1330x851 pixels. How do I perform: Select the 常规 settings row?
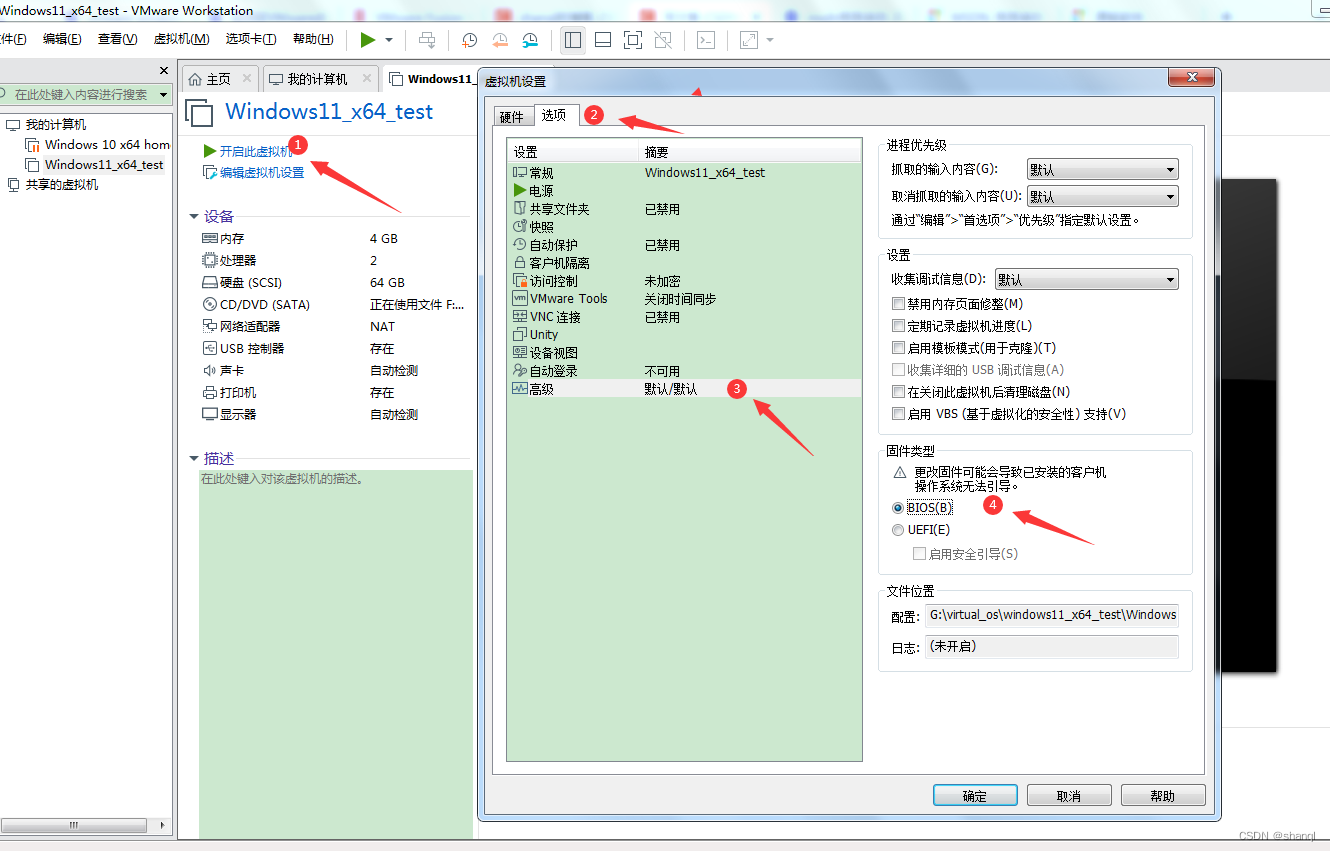pos(684,173)
